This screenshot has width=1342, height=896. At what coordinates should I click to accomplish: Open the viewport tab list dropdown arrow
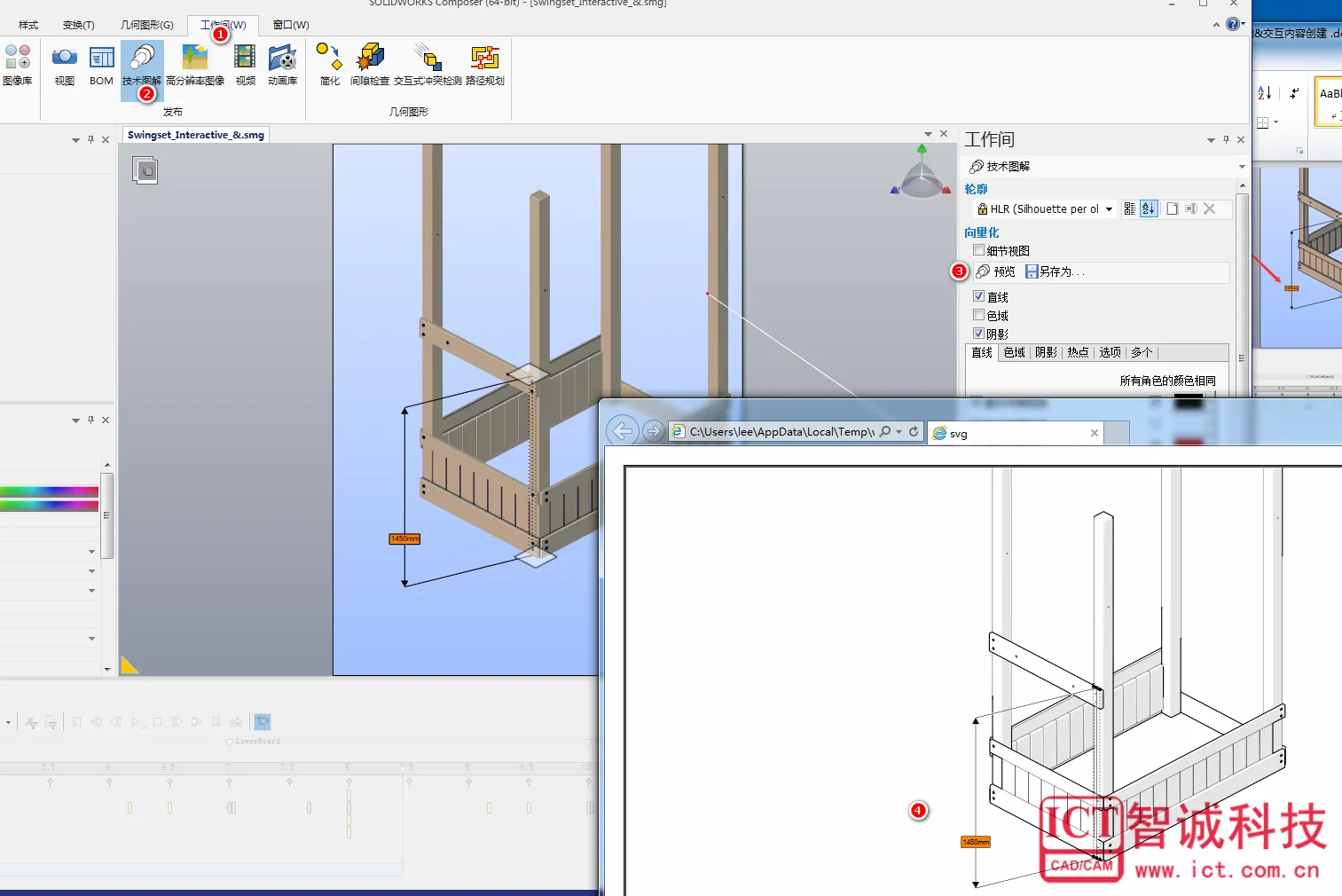(x=928, y=134)
